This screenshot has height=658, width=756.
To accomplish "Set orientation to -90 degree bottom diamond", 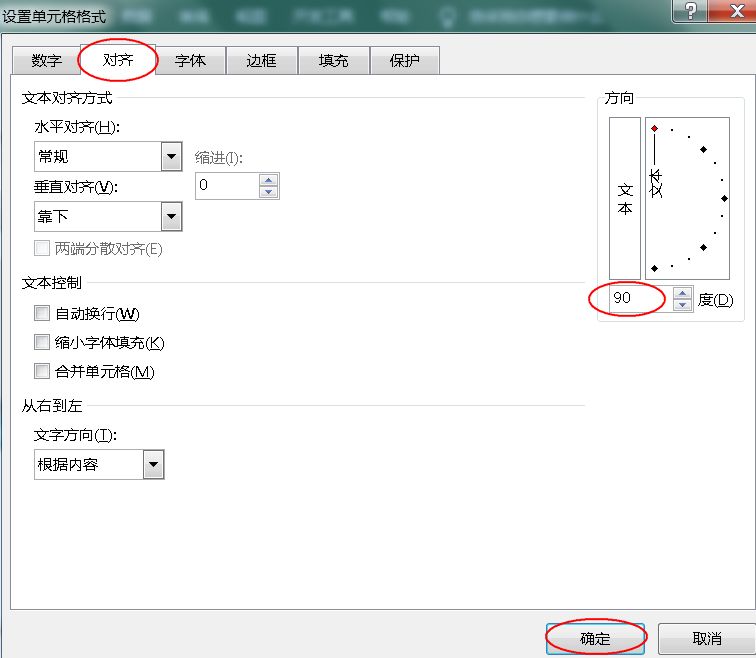I will click(x=654, y=269).
